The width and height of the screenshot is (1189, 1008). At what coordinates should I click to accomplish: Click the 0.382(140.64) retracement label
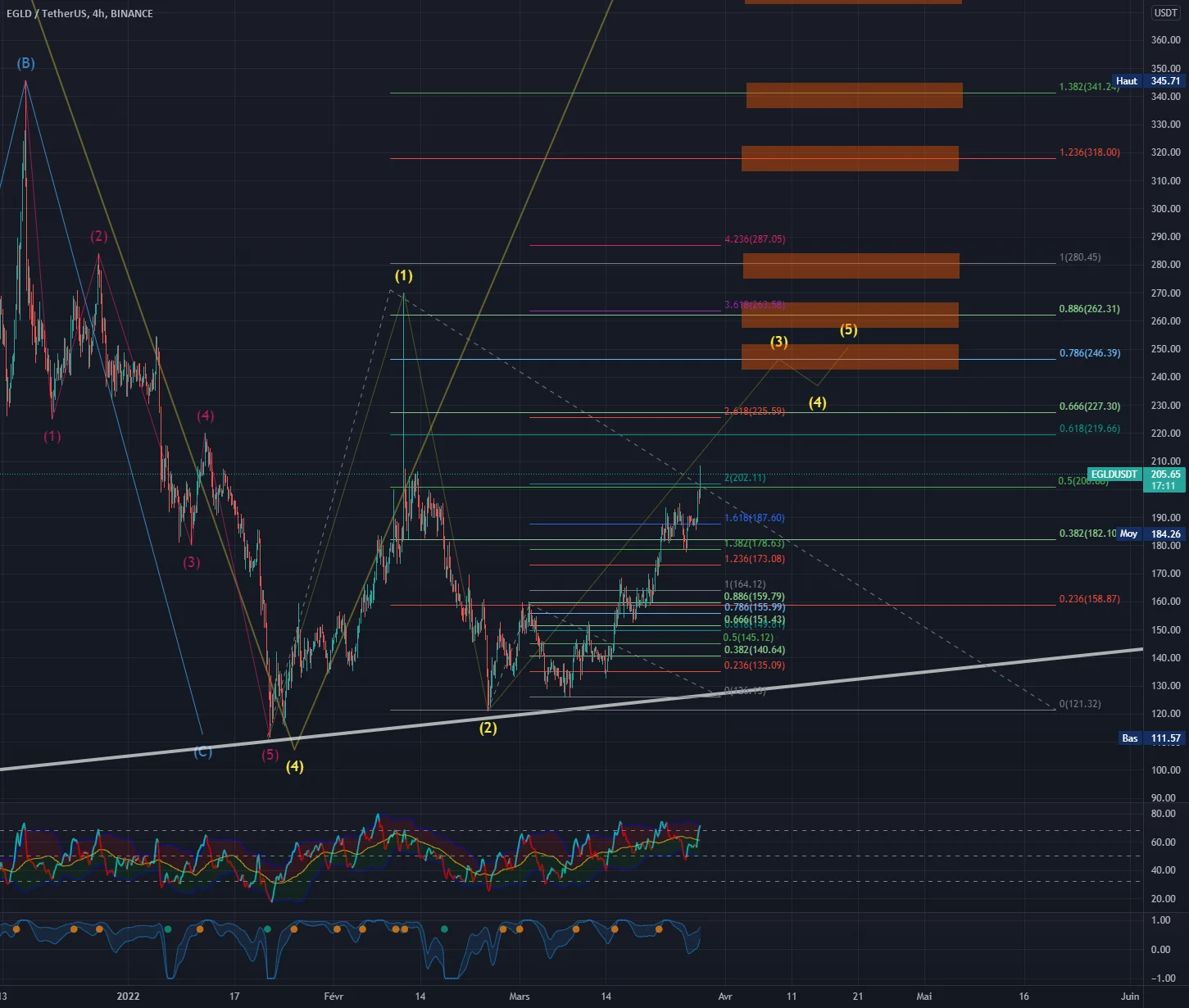[x=755, y=650]
